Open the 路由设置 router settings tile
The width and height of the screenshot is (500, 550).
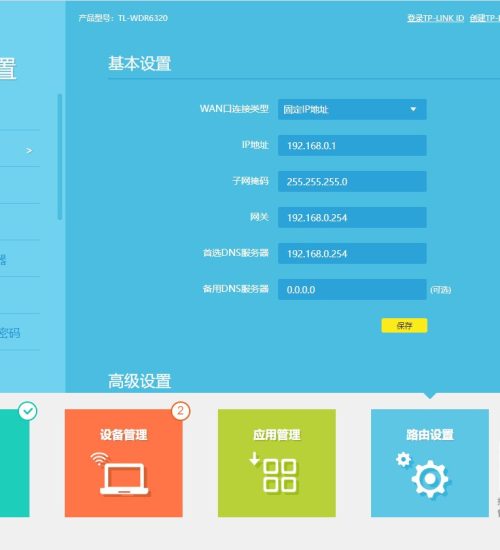(x=429, y=463)
